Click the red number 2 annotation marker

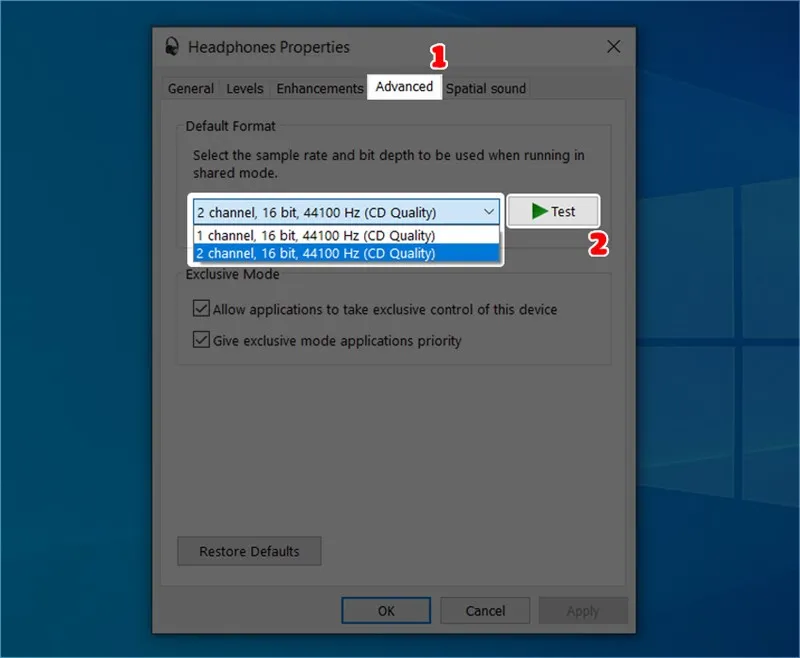tap(597, 244)
